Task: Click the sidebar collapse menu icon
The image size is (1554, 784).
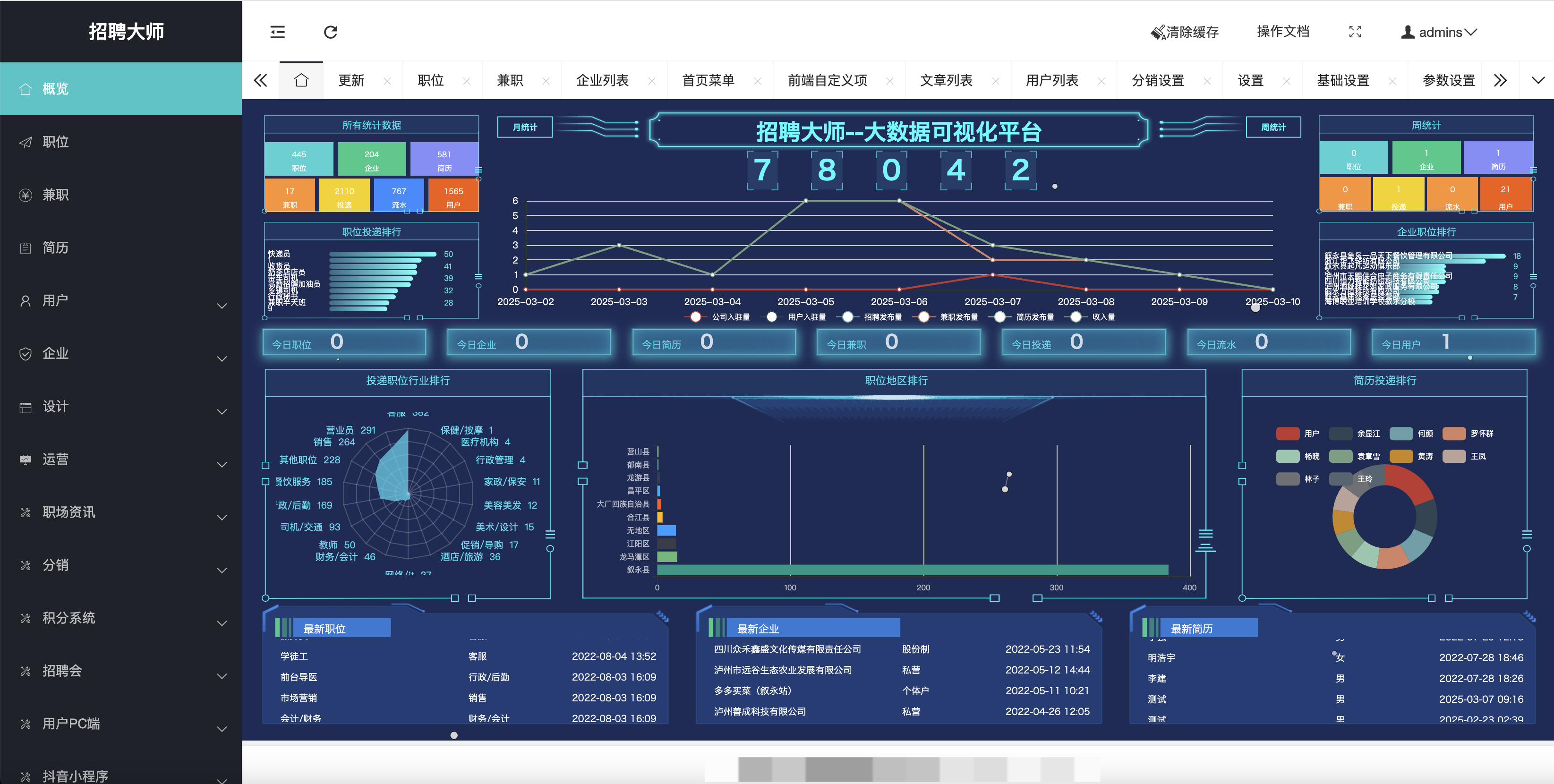Action: tap(278, 32)
